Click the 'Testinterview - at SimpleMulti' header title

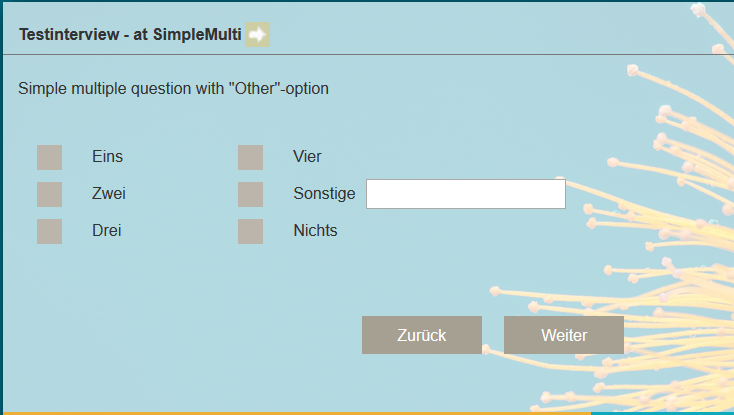coord(130,34)
